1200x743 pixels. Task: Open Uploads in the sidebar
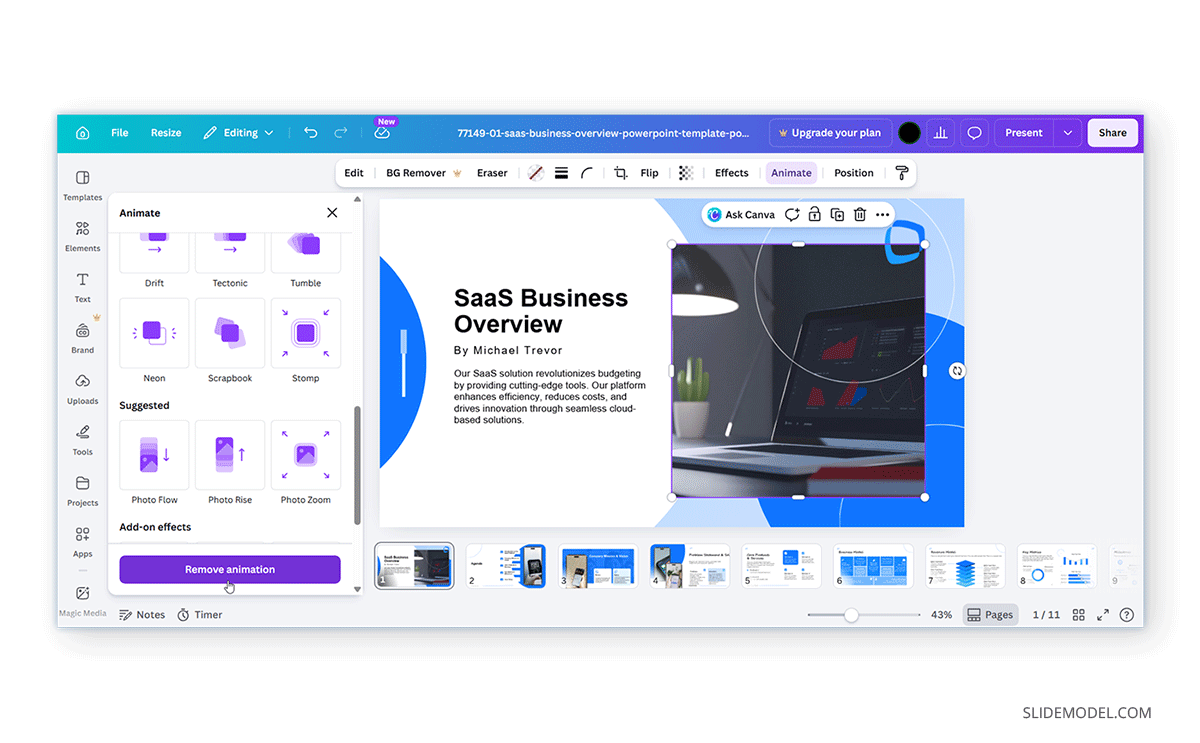pos(83,389)
